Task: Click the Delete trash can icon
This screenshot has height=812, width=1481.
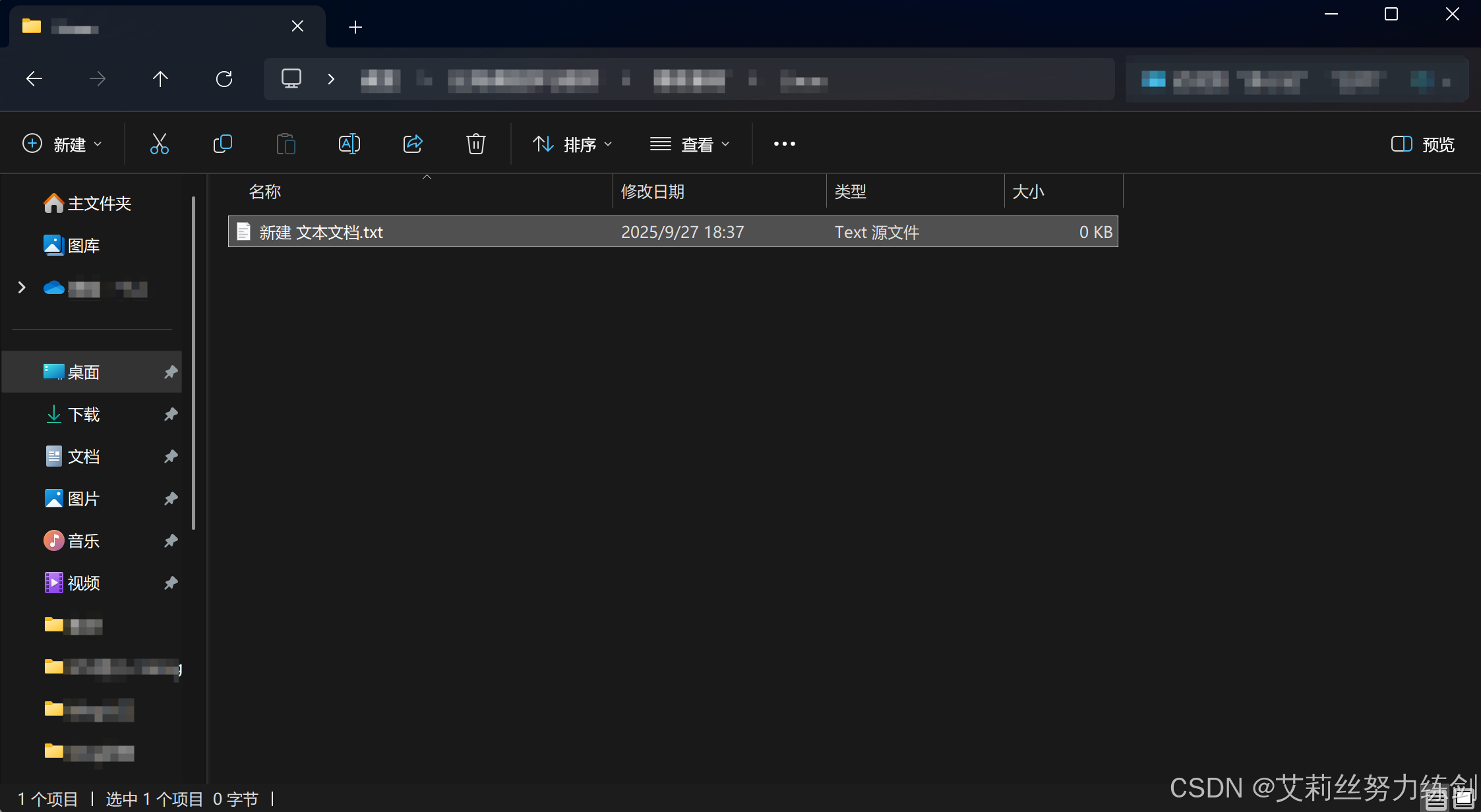Action: [475, 144]
